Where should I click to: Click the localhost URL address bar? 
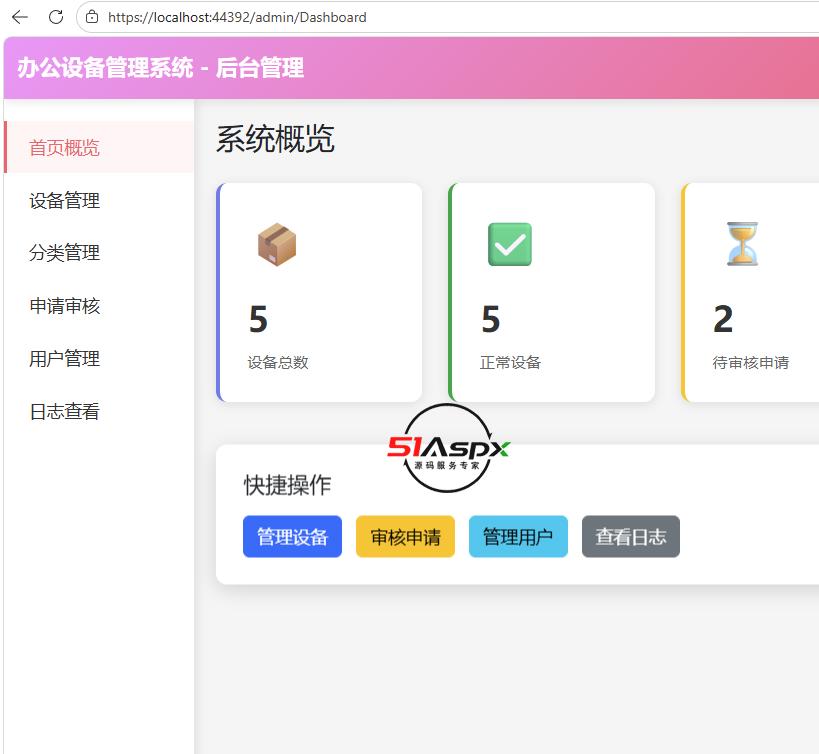[449, 17]
